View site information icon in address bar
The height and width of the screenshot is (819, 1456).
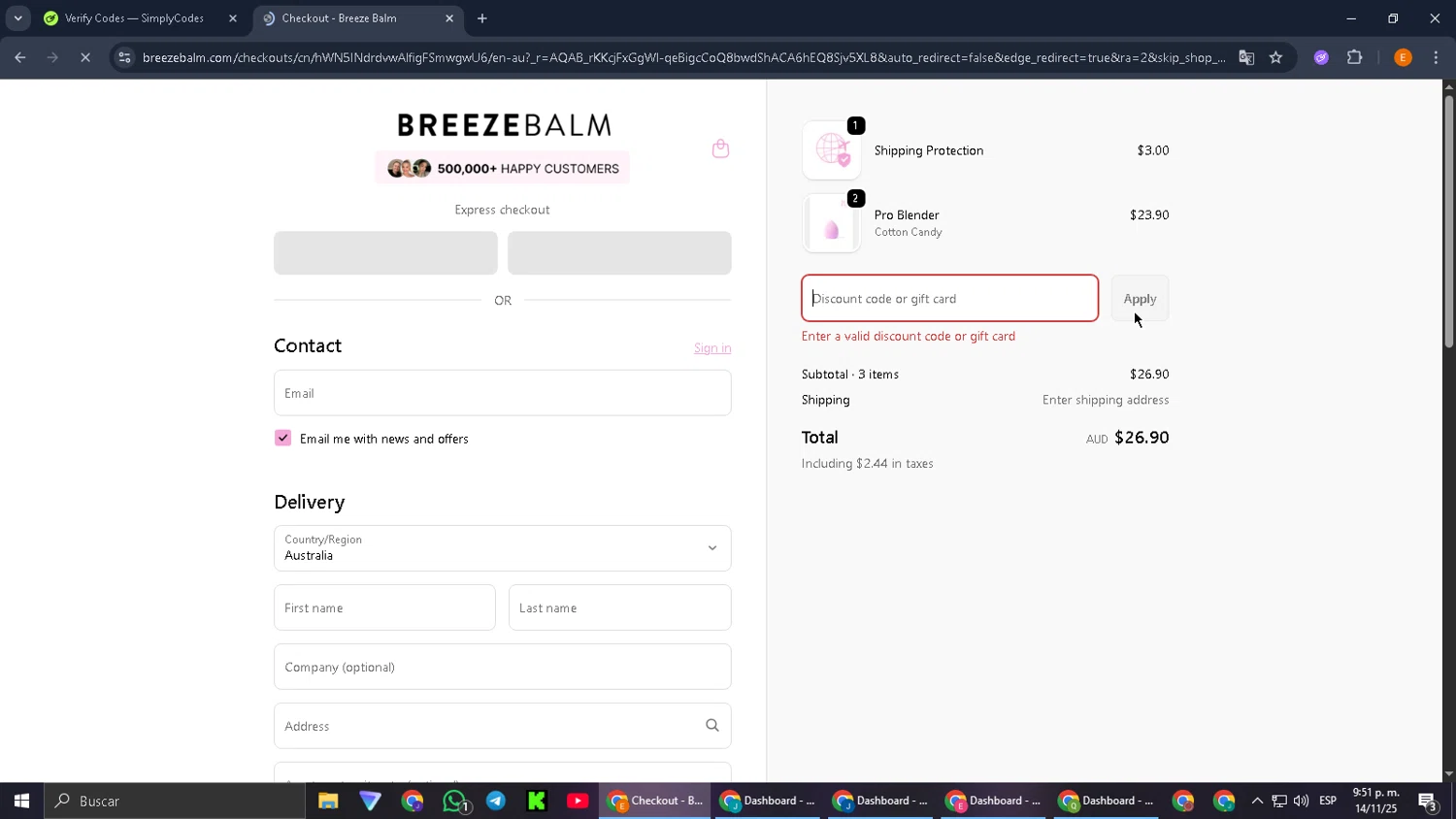point(124,57)
